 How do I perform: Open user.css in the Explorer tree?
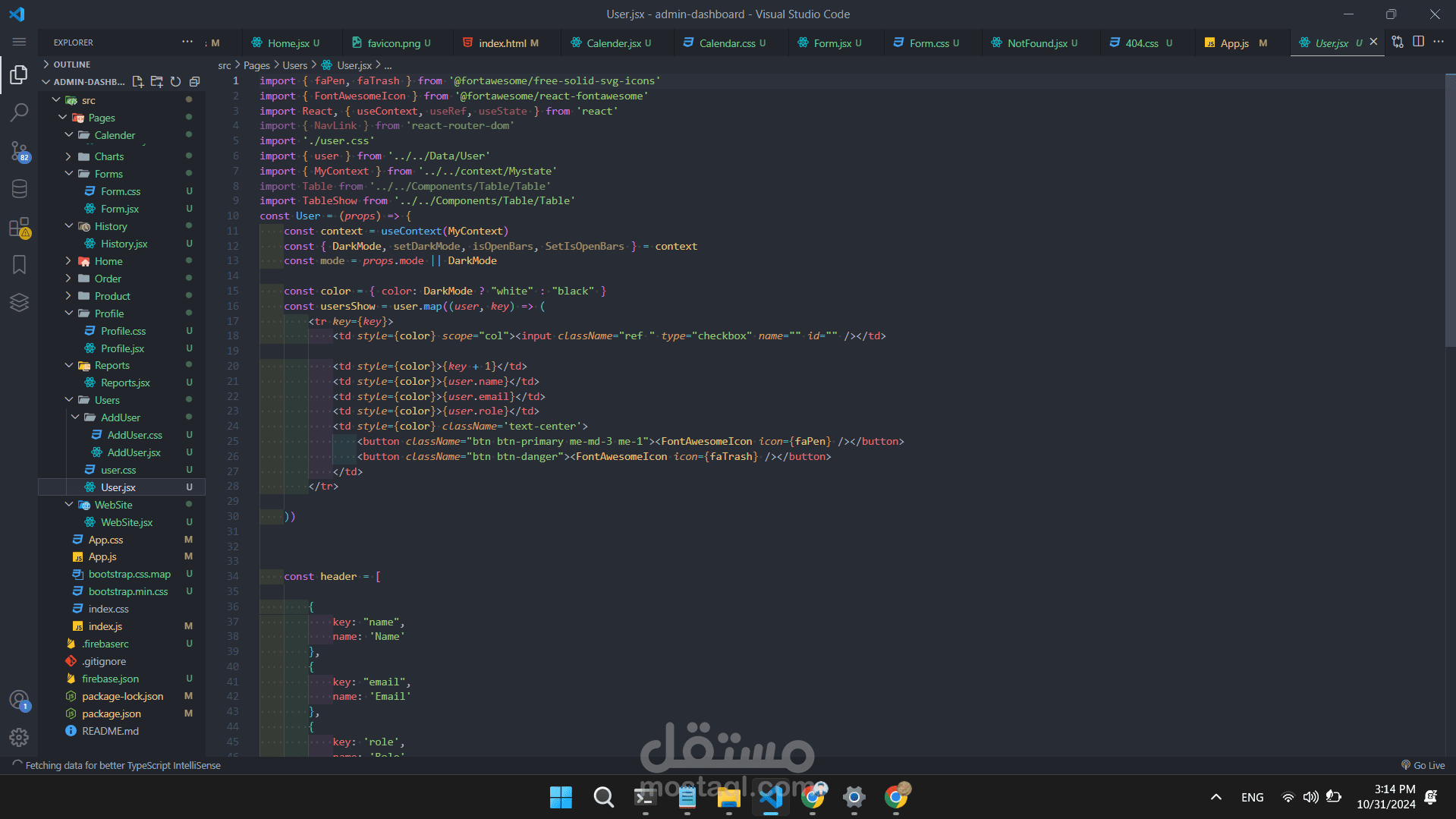pyautogui.click(x=118, y=470)
